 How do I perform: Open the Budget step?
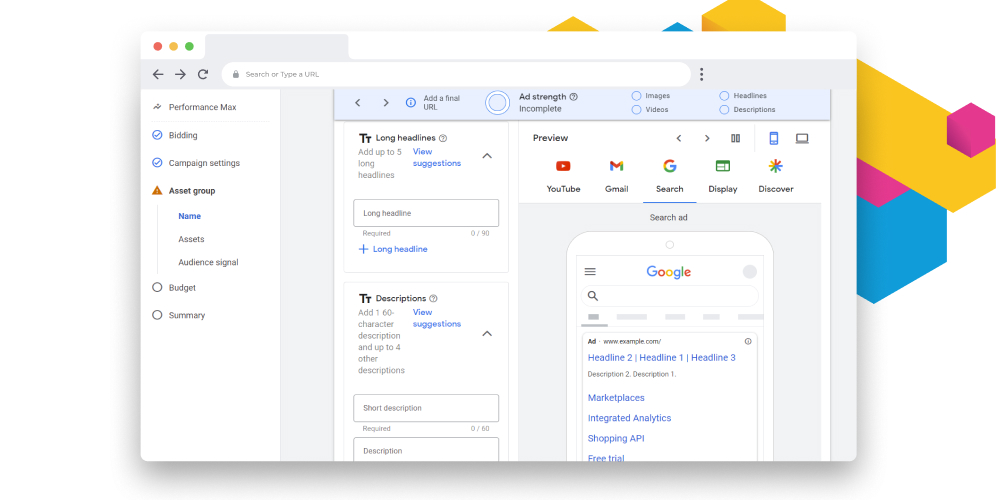(182, 288)
